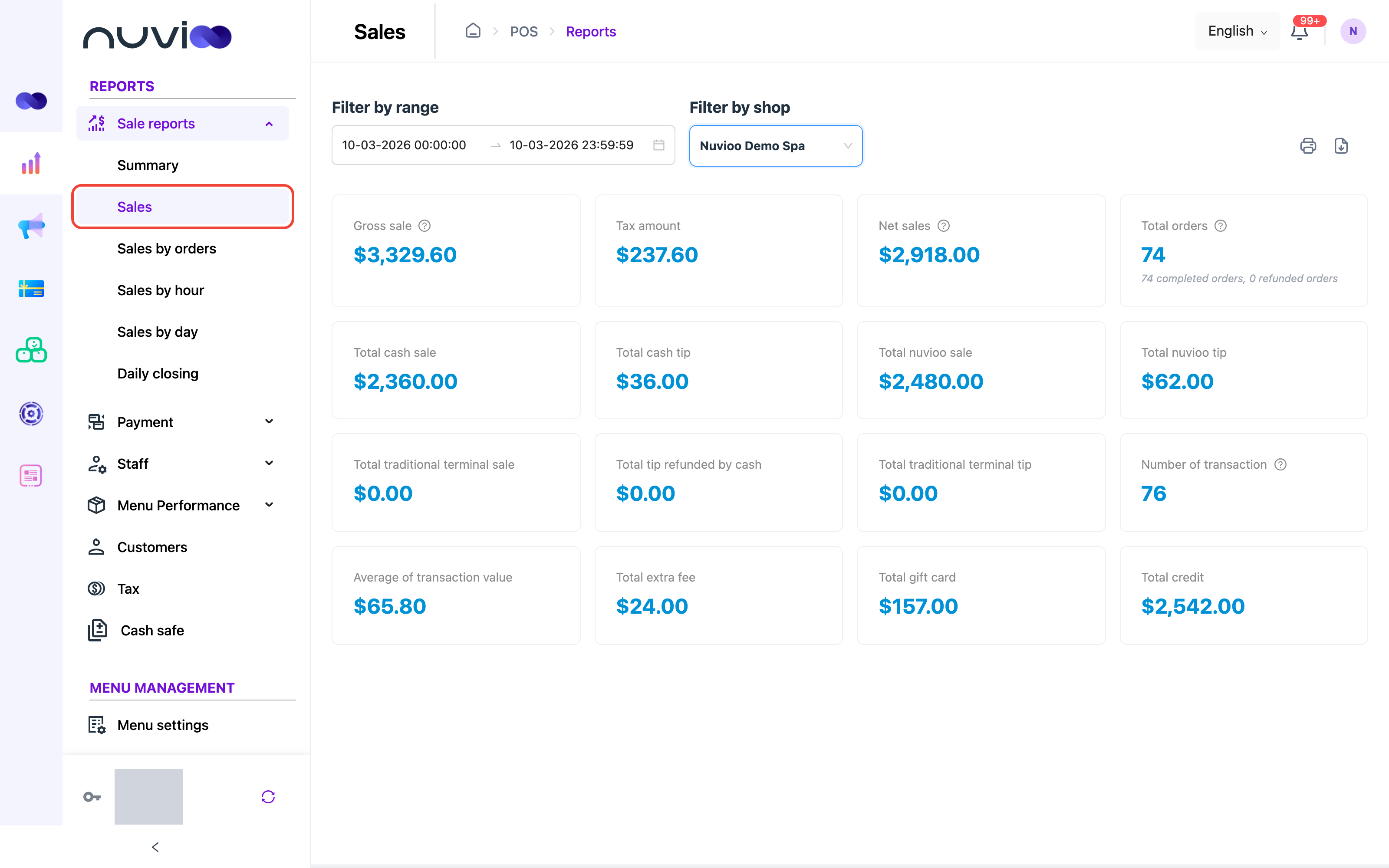Click Total nuvioo sale value $2,480.00
1389x868 pixels.
coord(930,382)
